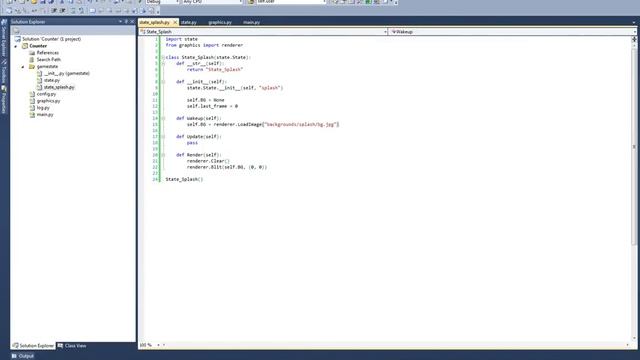Close the state_splash.py tab
The width and height of the screenshot is (640, 360).
pyautogui.click(x=175, y=22)
